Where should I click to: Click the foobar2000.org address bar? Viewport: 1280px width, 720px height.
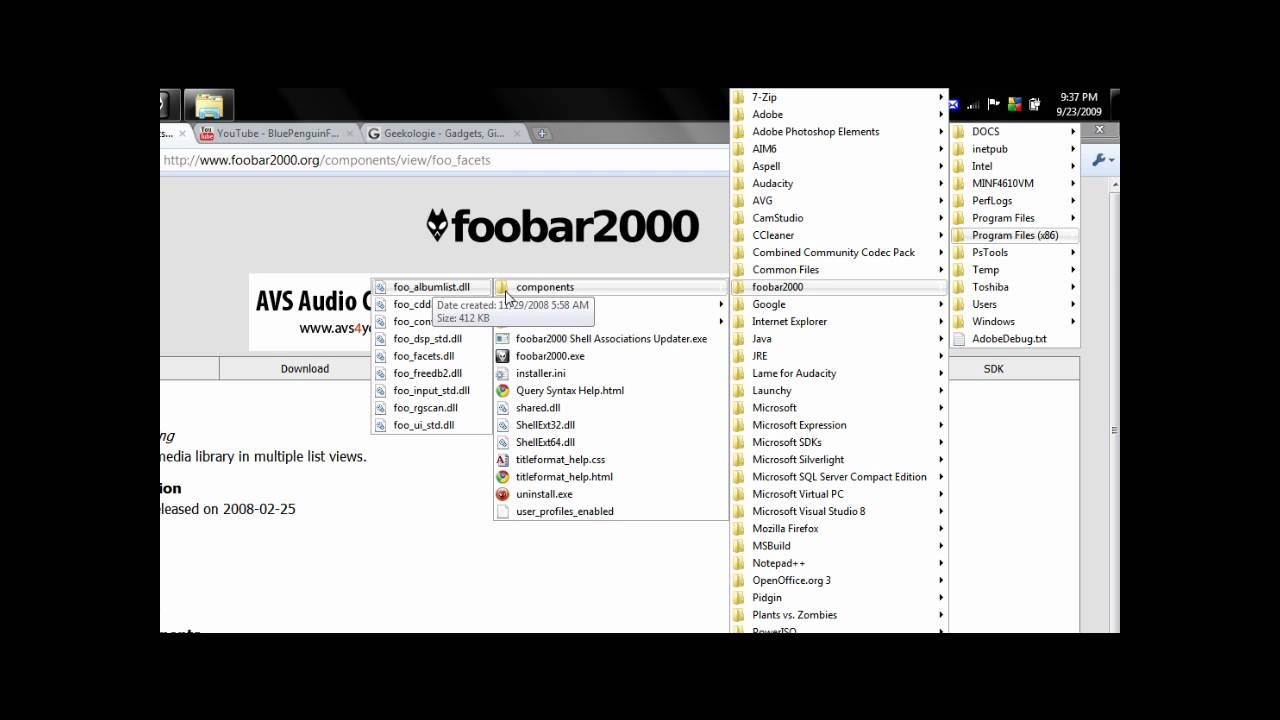click(445, 160)
